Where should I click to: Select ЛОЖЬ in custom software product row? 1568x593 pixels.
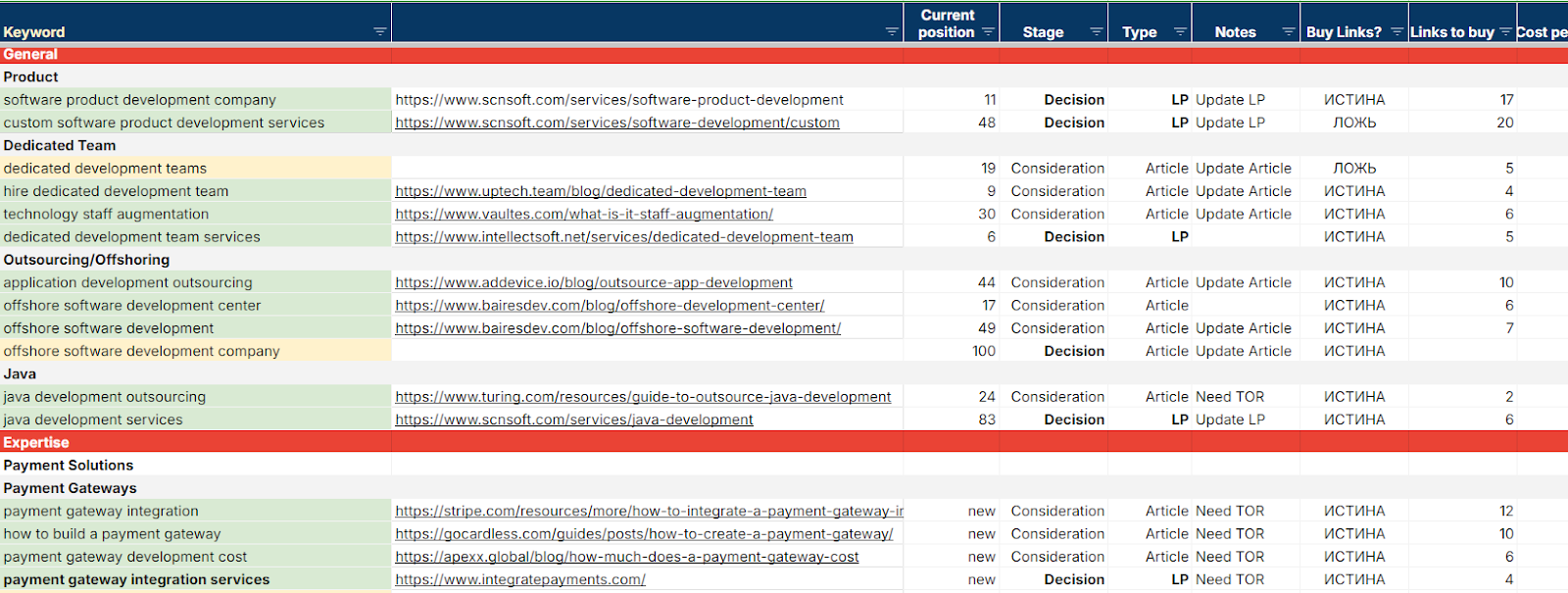tap(1354, 123)
